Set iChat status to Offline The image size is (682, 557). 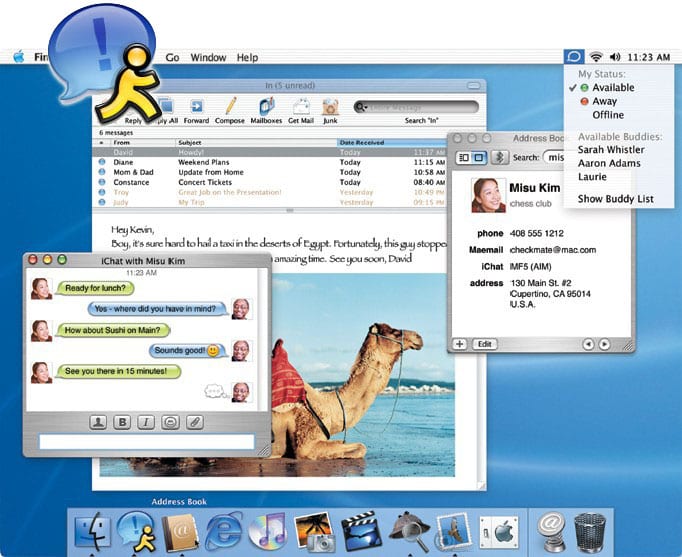pos(608,115)
